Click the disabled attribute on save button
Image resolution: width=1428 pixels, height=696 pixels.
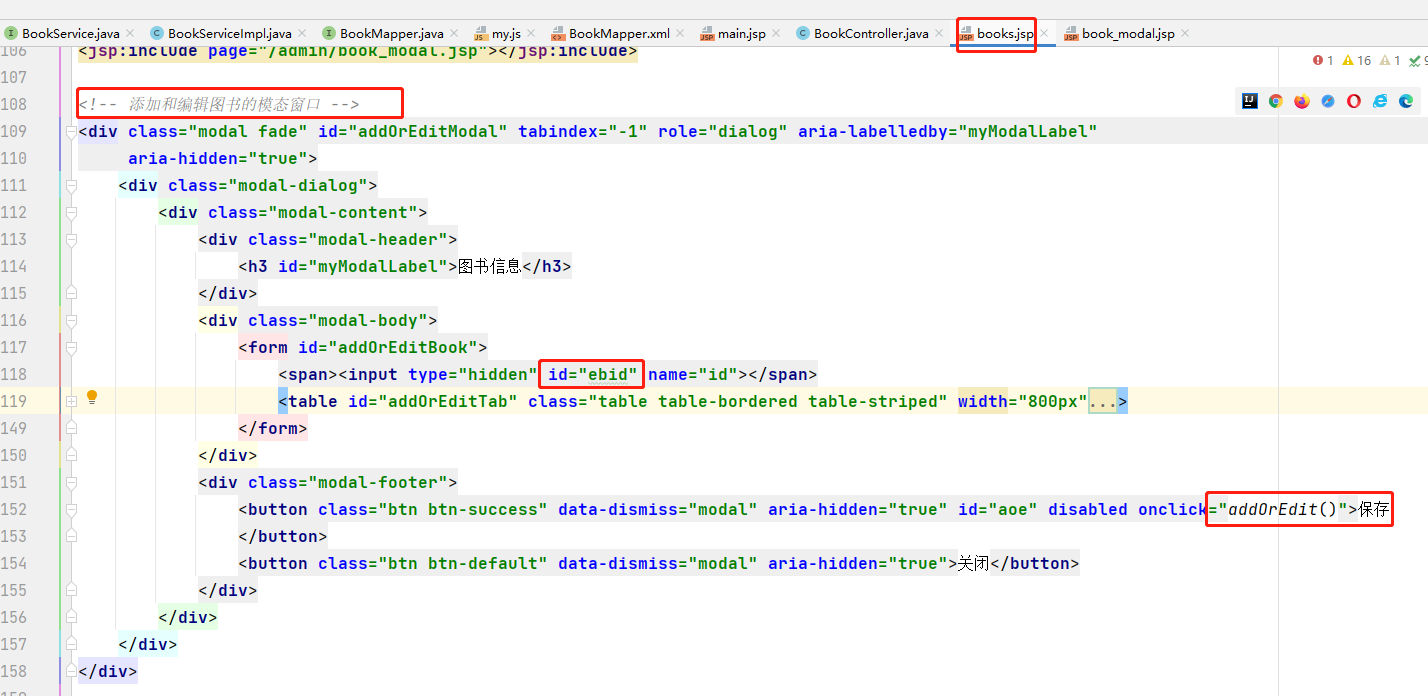pyautogui.click(x=1088, y=509)
